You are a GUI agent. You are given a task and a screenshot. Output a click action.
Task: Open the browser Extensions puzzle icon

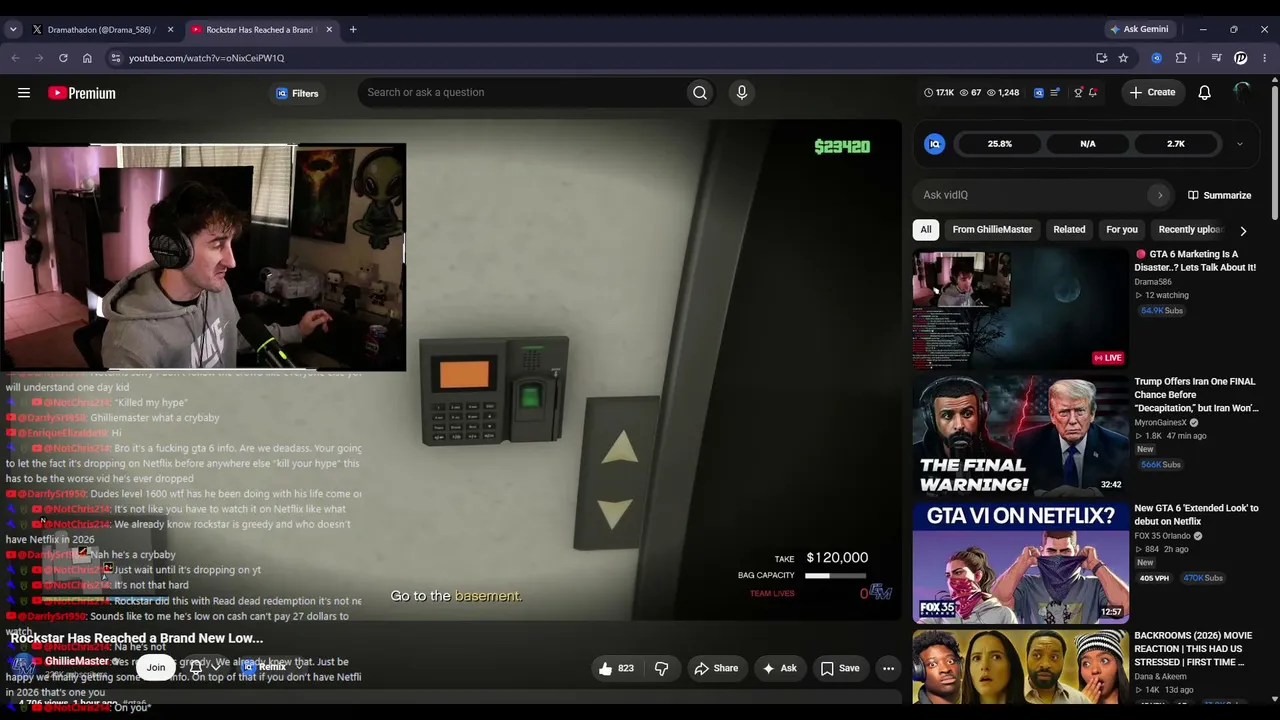pyautogui.click(x=1181, y=58)
